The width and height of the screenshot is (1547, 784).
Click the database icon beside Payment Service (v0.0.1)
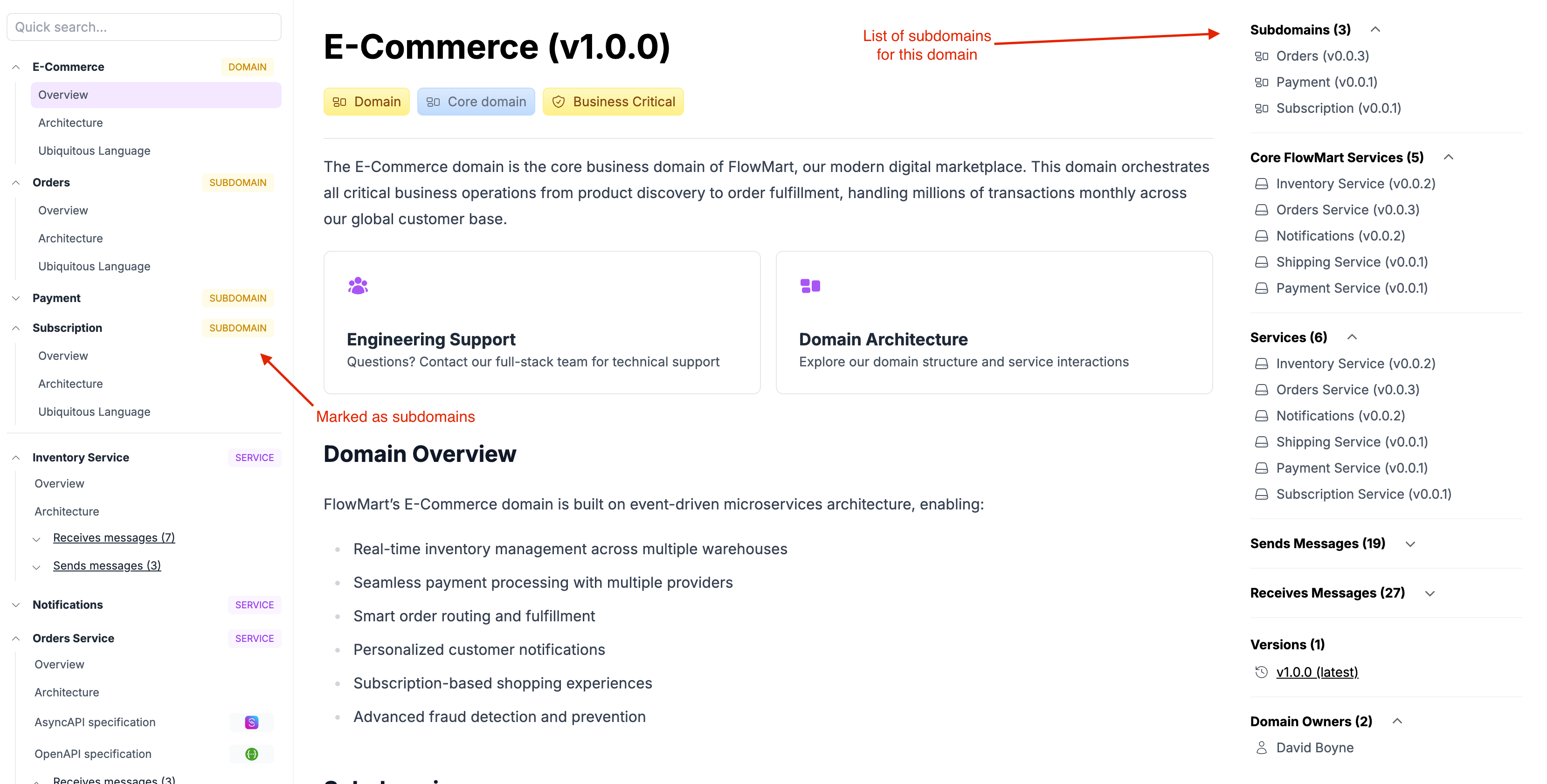coord(1263,288)
